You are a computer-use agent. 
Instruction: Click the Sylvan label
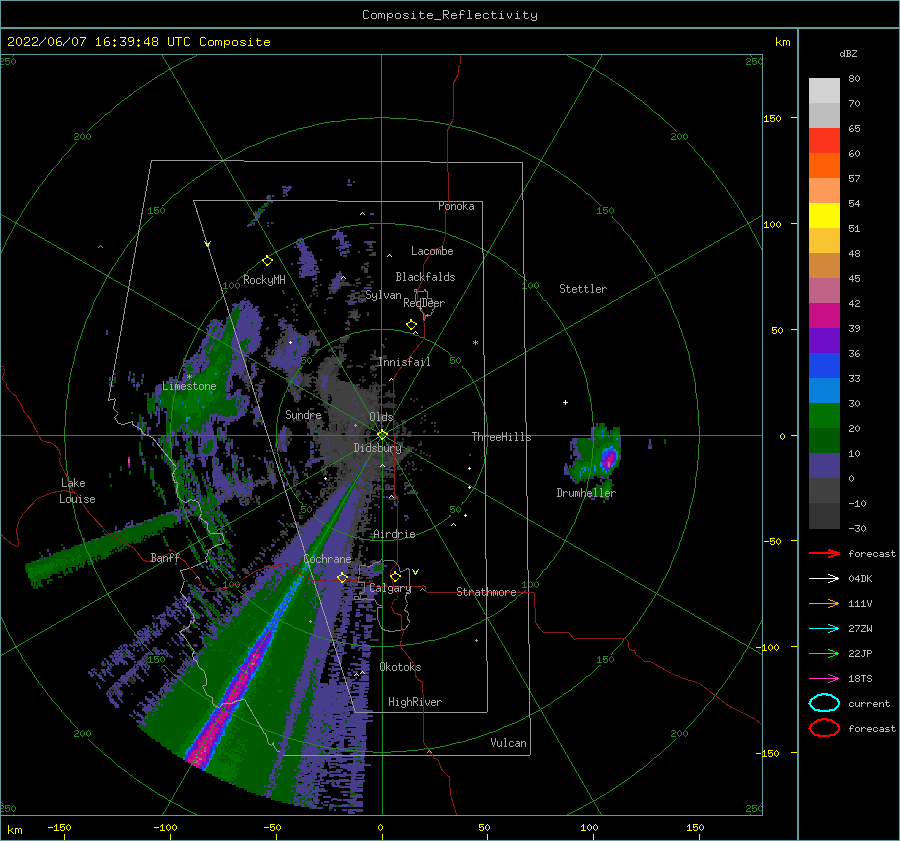click(x=383, y=295)
